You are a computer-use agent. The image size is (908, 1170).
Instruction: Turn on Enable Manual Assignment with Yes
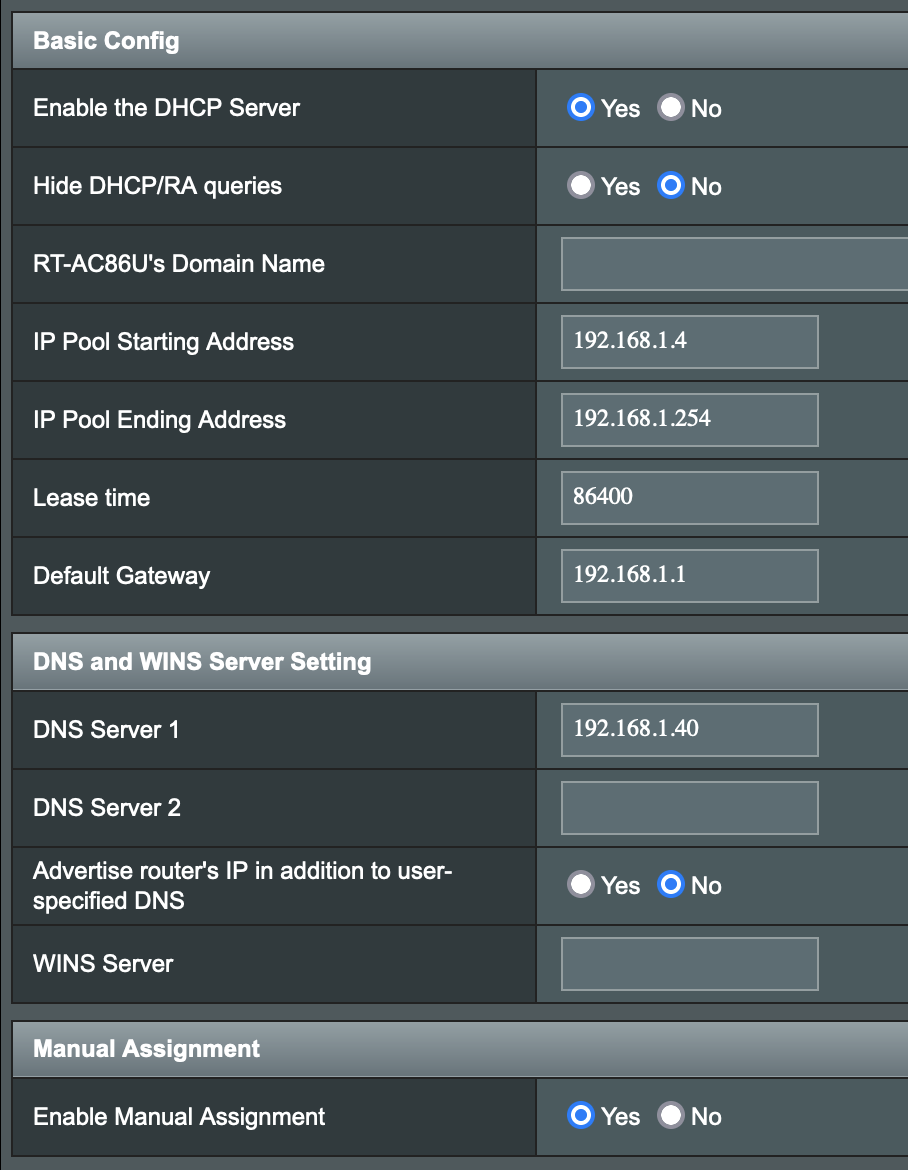[581, 1116]
